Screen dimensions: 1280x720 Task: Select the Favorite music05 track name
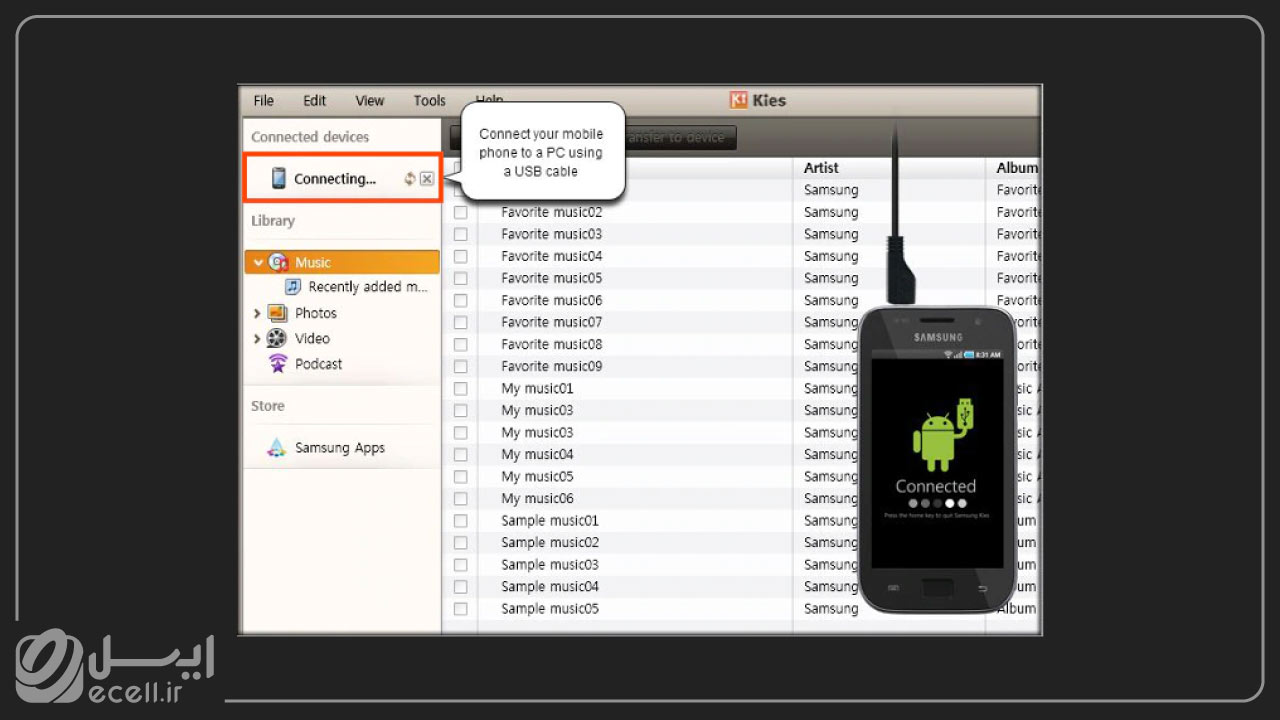552,278
